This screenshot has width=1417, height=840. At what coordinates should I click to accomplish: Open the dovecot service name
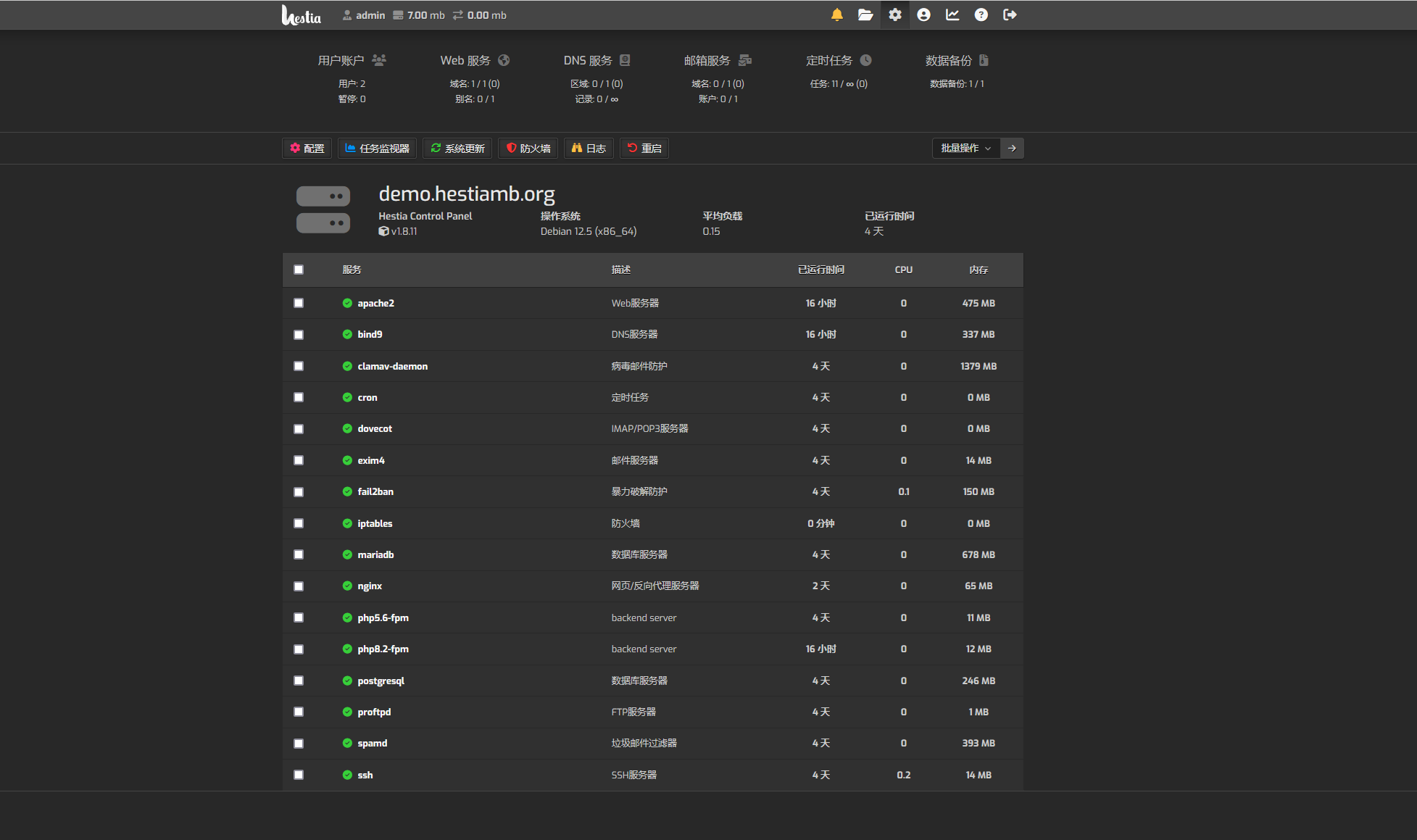pyautogui.click(x=375, y=428)
